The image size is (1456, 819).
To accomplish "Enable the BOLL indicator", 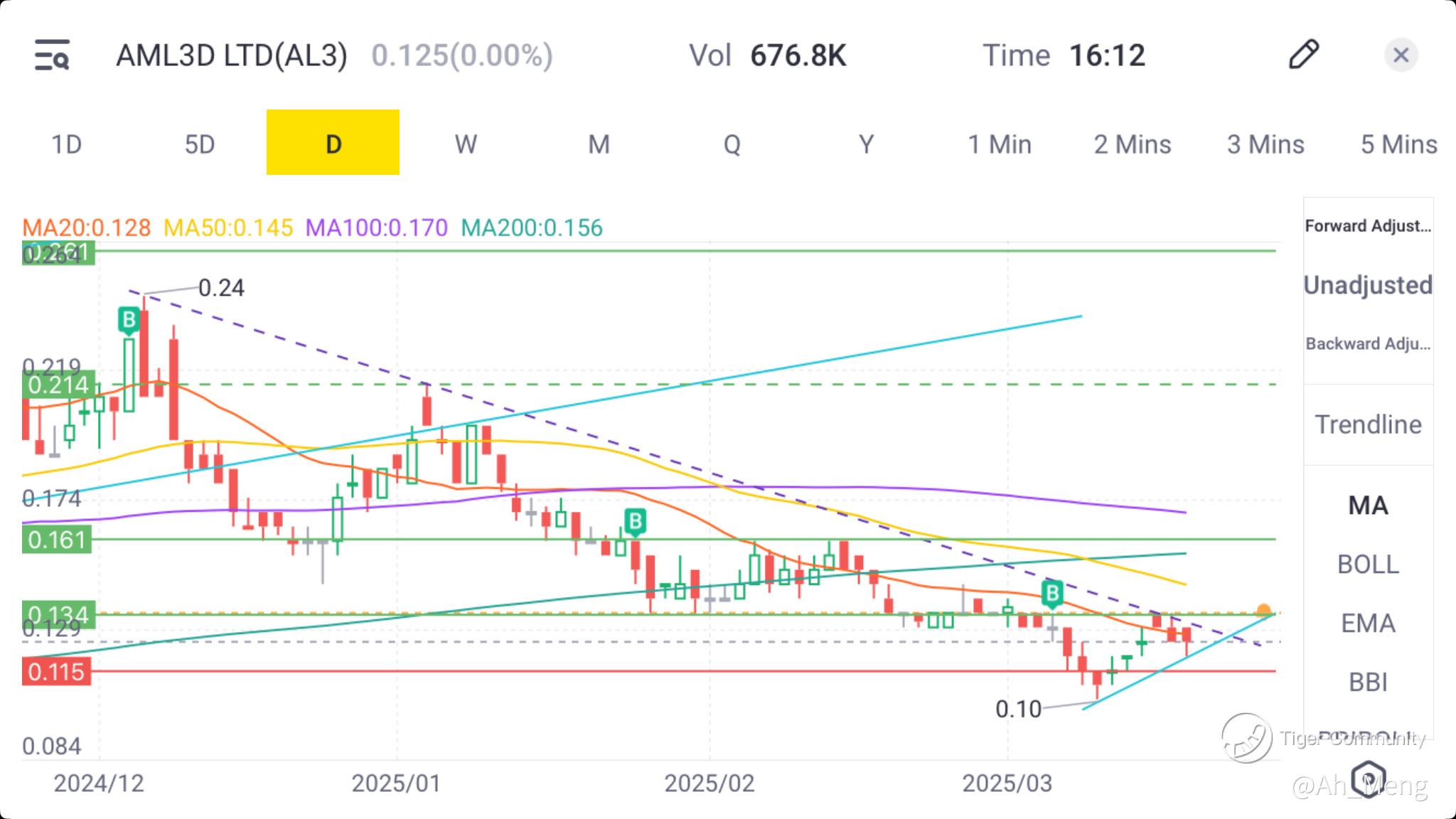I will (x=1368, y=564).
